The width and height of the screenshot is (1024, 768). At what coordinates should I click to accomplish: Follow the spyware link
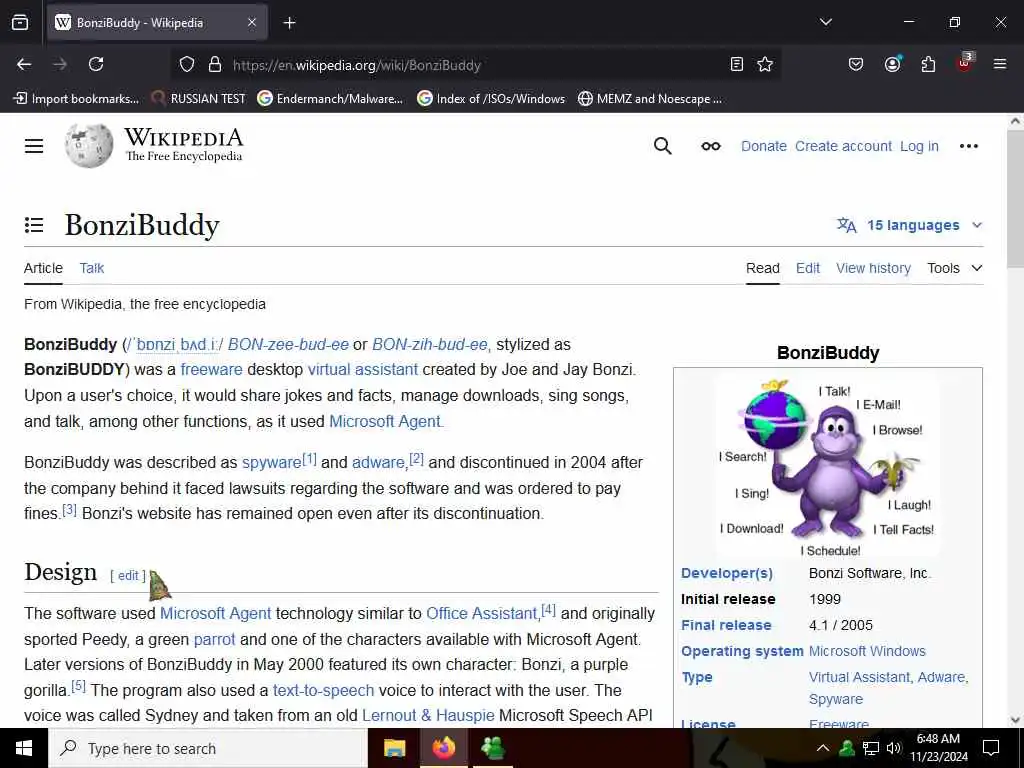tap(271, 462)
